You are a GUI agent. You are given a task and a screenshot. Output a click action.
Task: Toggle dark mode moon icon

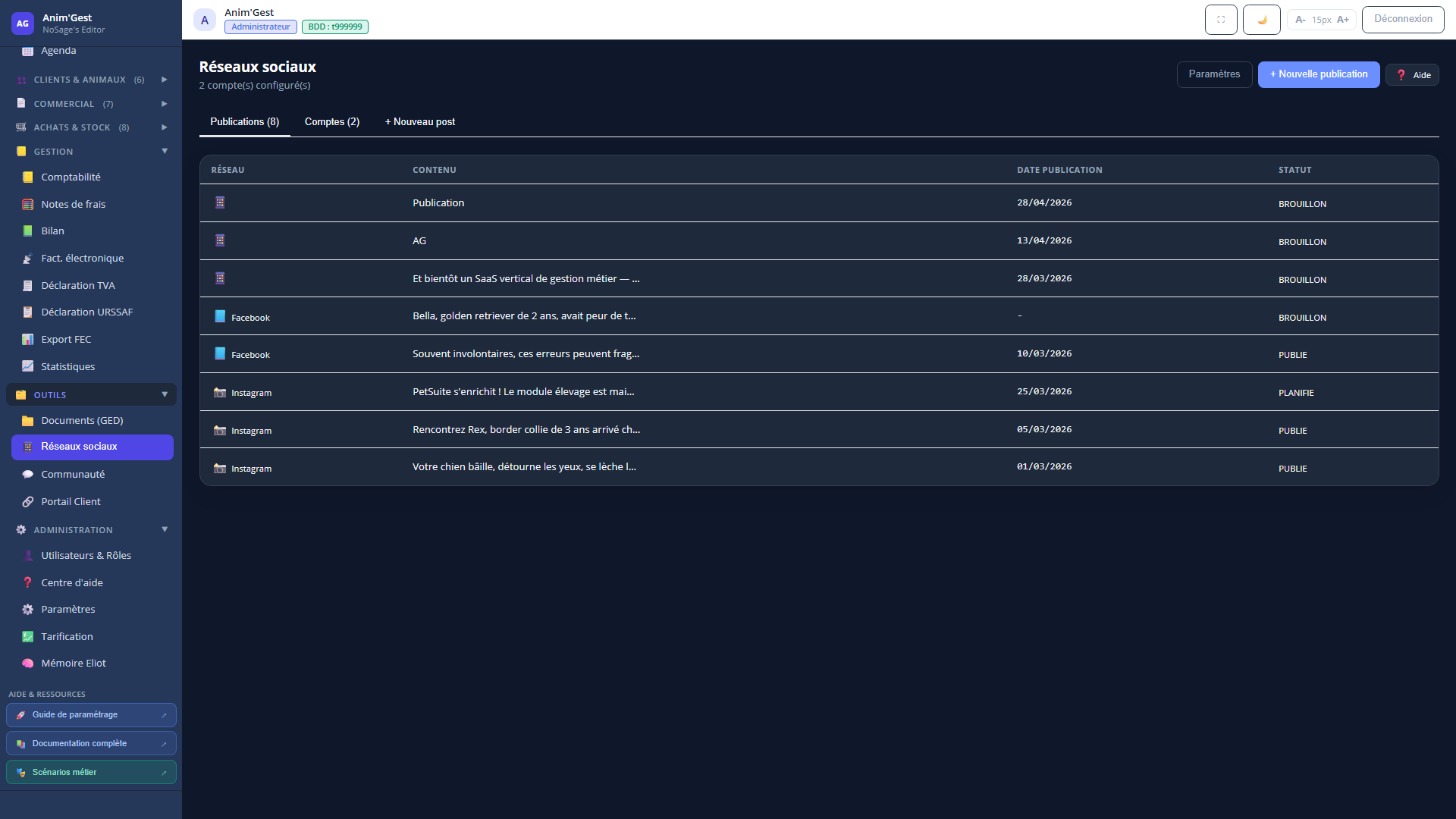(1262, 20)
